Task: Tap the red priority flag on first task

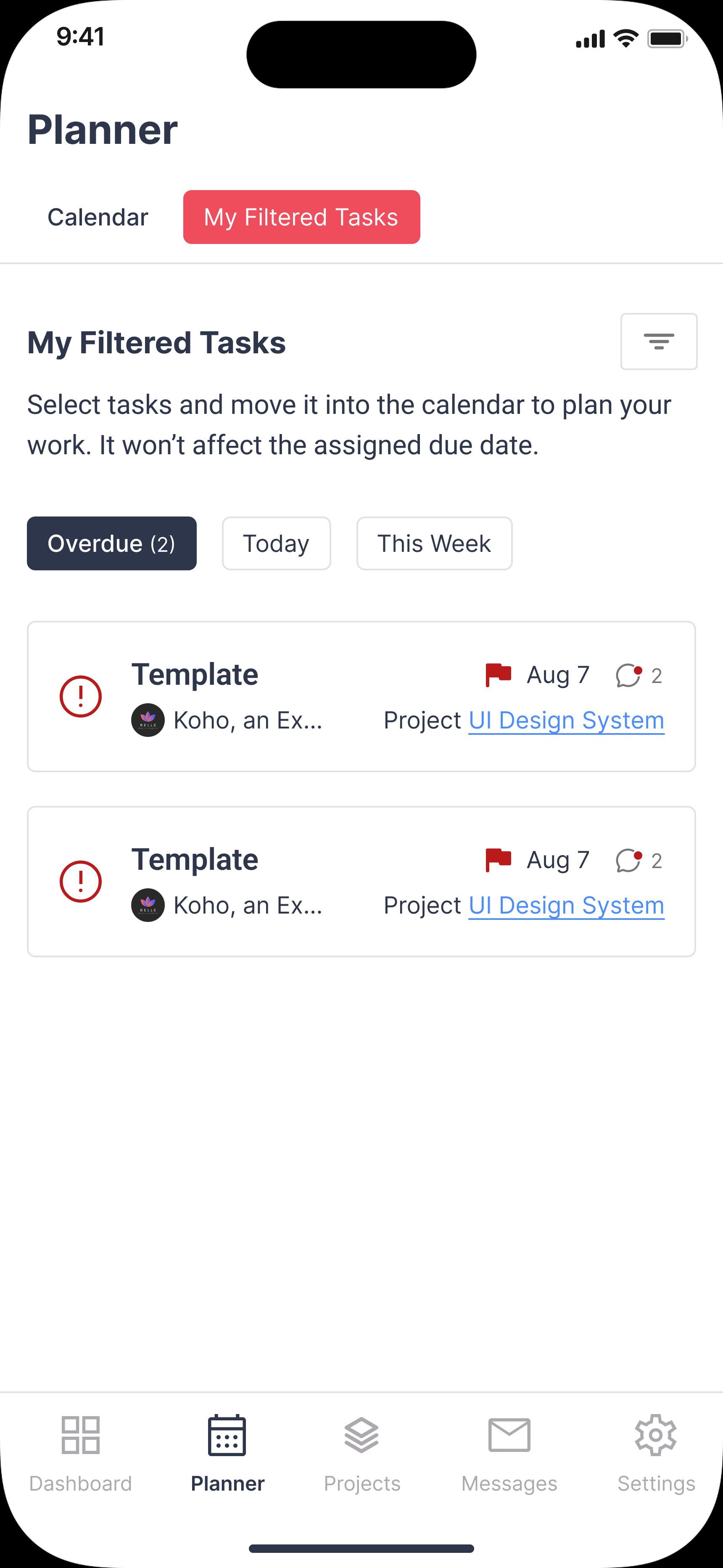Action: point(498,675)
